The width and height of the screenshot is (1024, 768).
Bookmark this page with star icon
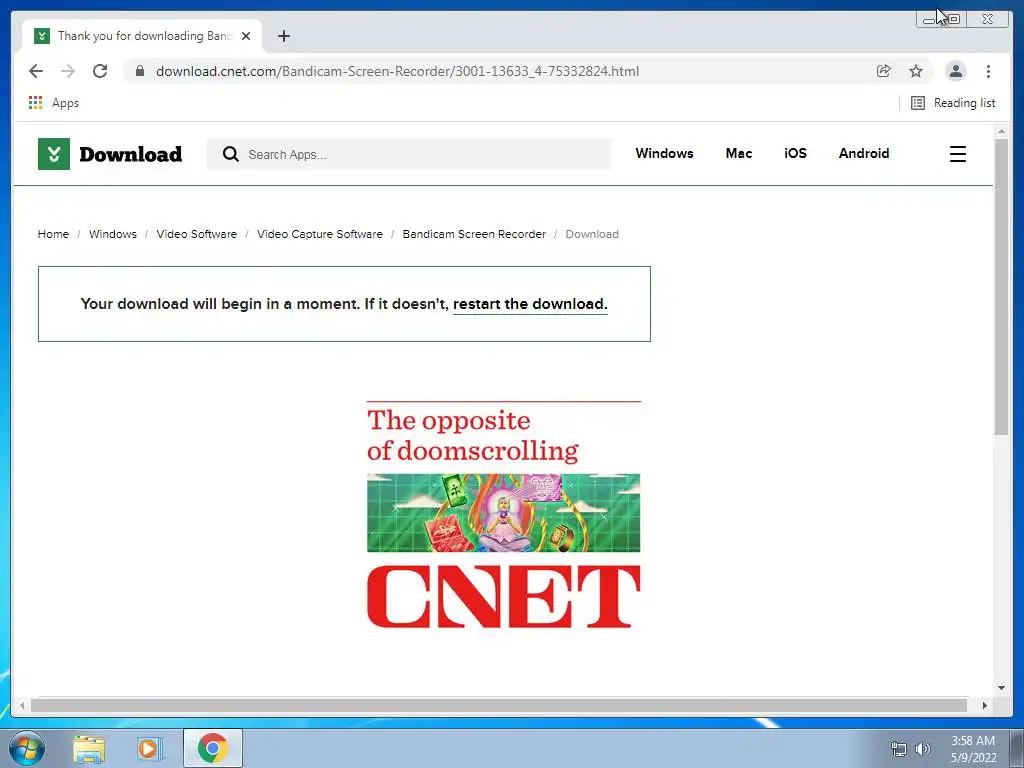[916, 71]
